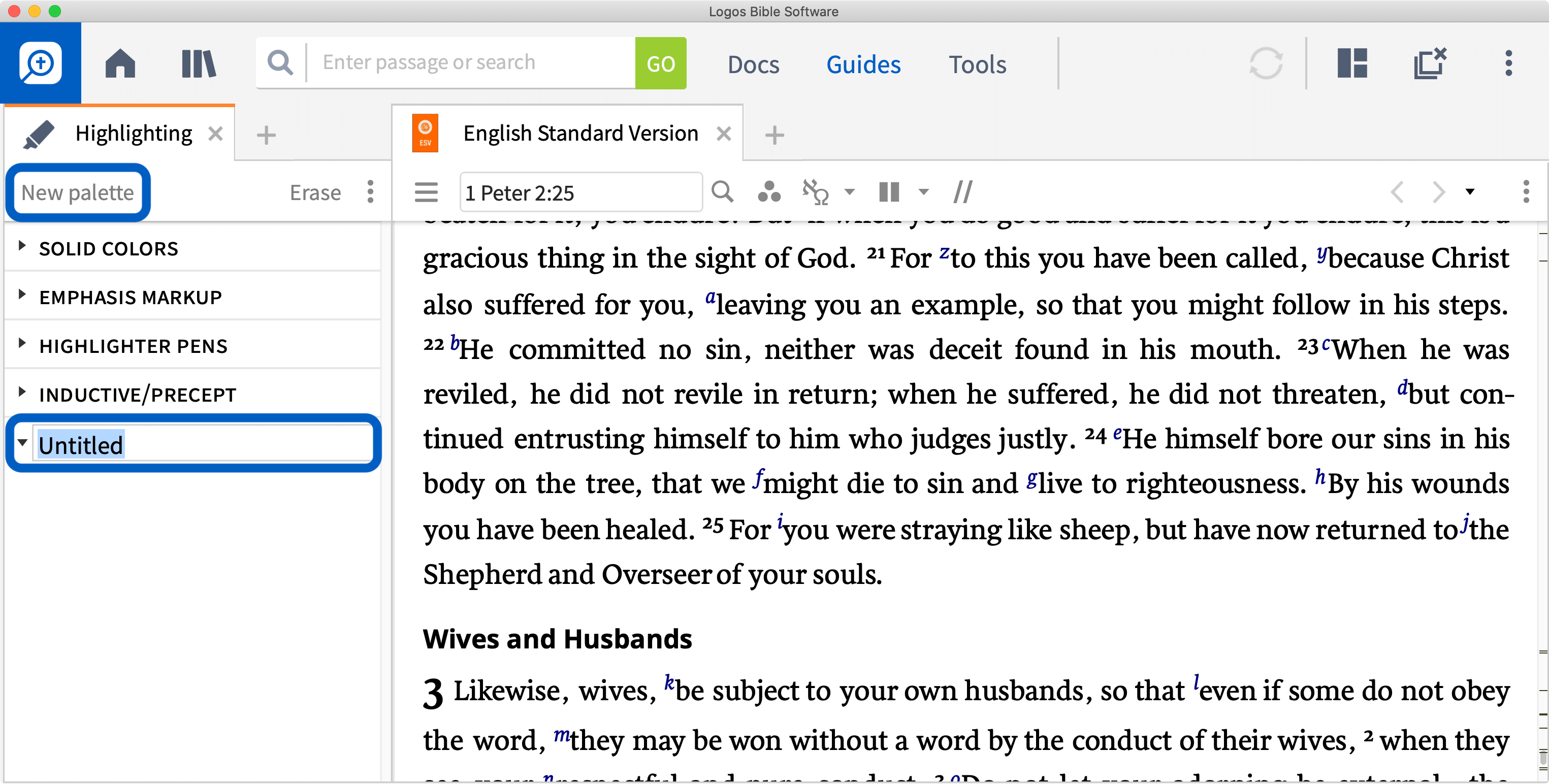Open the Layouts panel icon
This screenshot has width=1549, height=784.
(x=1352, y=63)
